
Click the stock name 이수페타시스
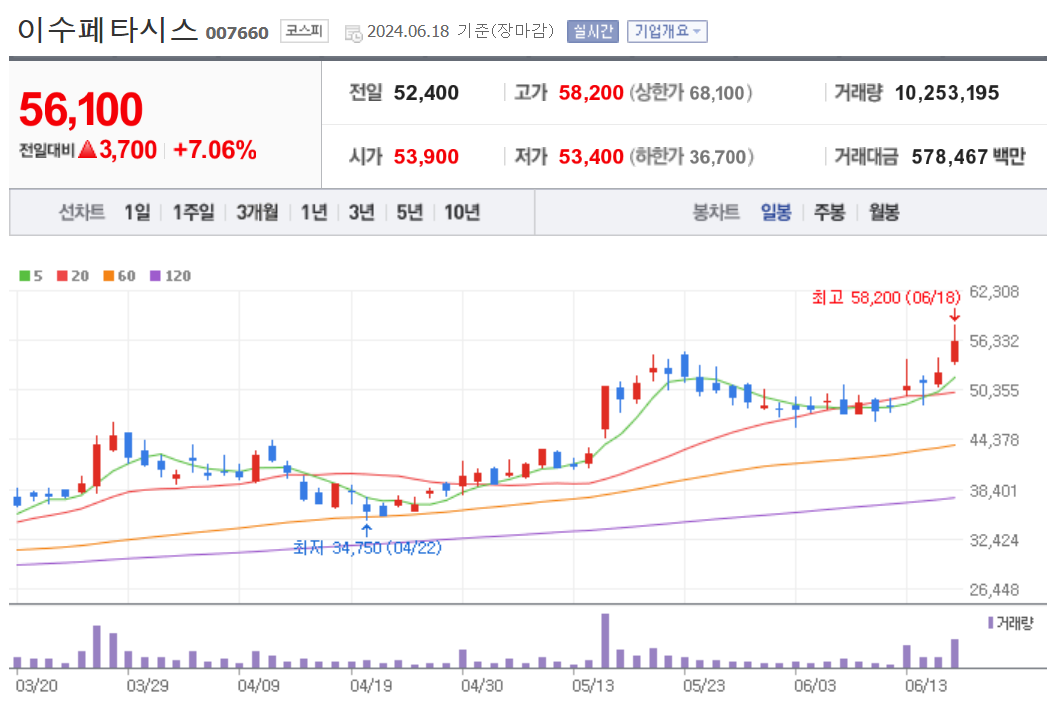pos(108,29)
